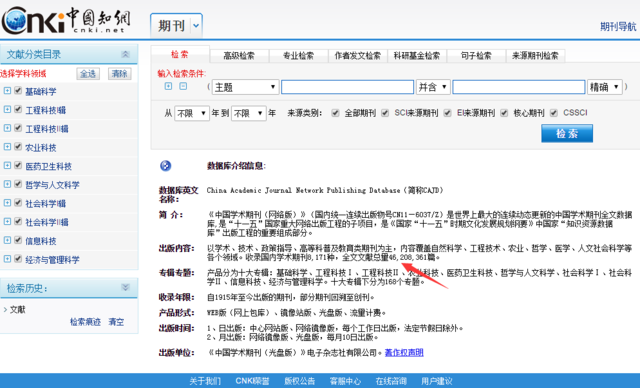The height and width of the screenshot is (388, 640).
Task: Toggle the SCI来源期刊 checkbox
Action: [x=385, y=113]
